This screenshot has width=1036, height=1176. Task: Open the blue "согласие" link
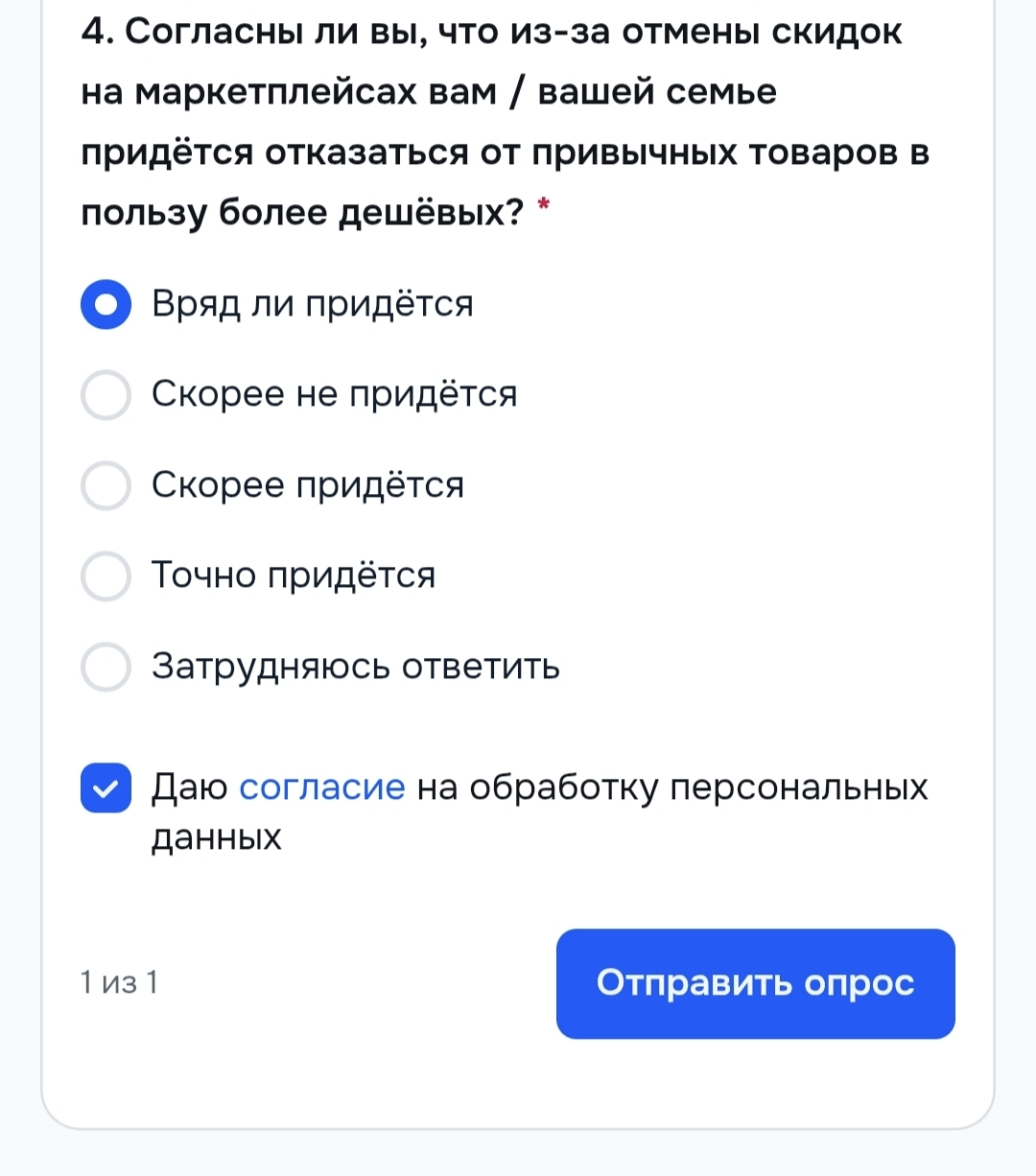click(x=322, y=788)
